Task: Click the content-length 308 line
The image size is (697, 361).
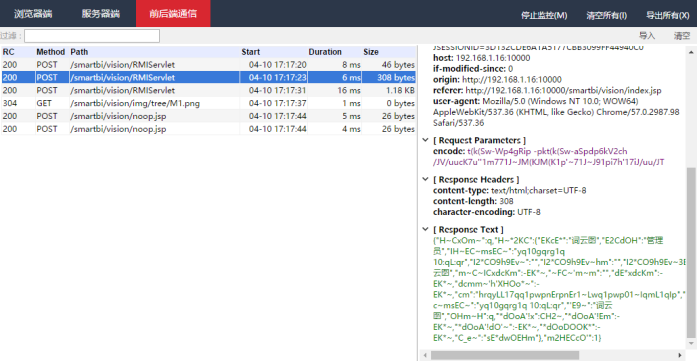Action: point(473,201)
